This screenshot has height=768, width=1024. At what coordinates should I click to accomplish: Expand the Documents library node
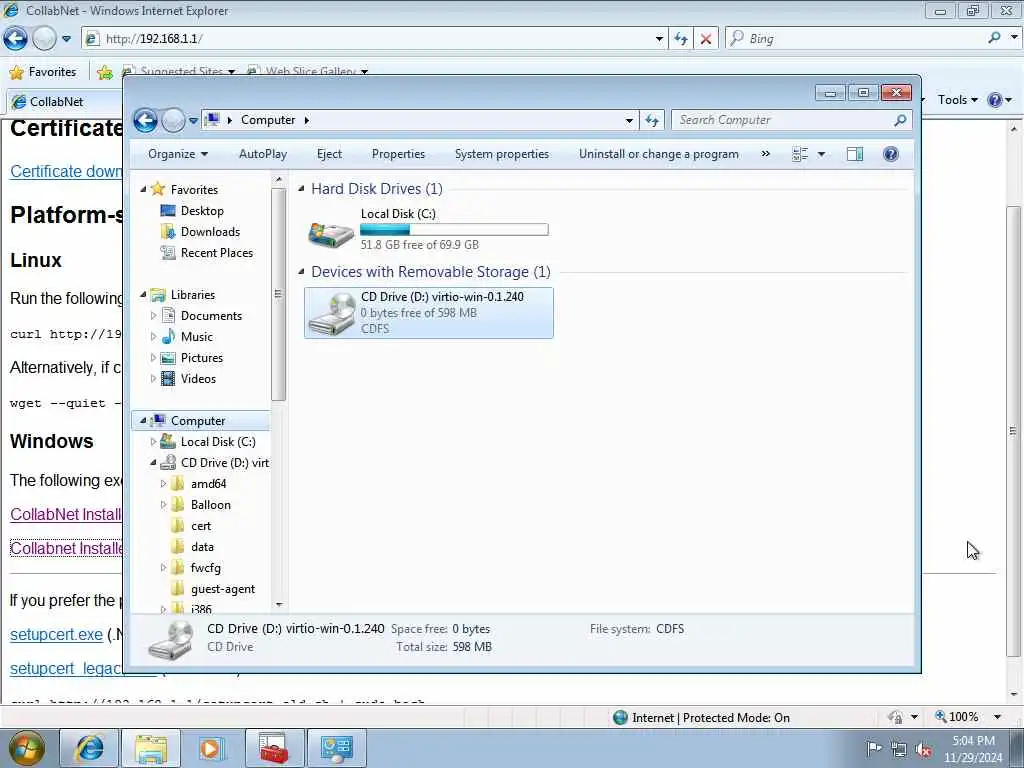153,316
